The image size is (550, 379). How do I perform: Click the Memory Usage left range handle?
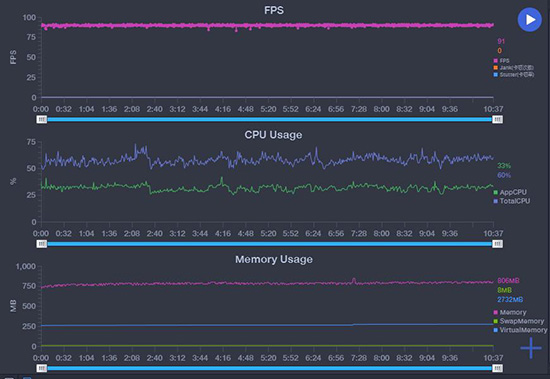pos(42,368)
